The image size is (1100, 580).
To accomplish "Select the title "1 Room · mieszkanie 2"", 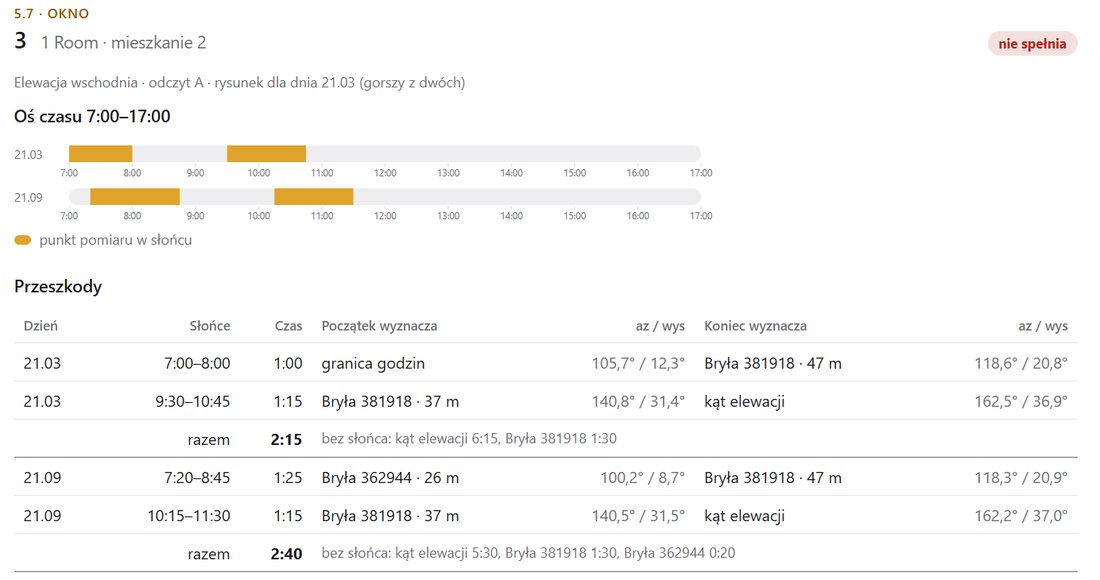I will [123, 43].
